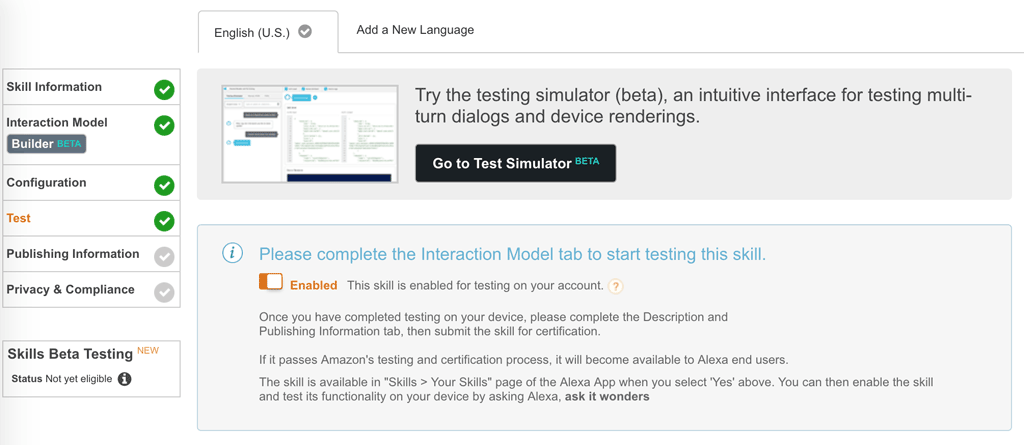The image size is (1024, 445).
Task: Click the Status Not yet eligible text
Action: [x=62, y=378]
